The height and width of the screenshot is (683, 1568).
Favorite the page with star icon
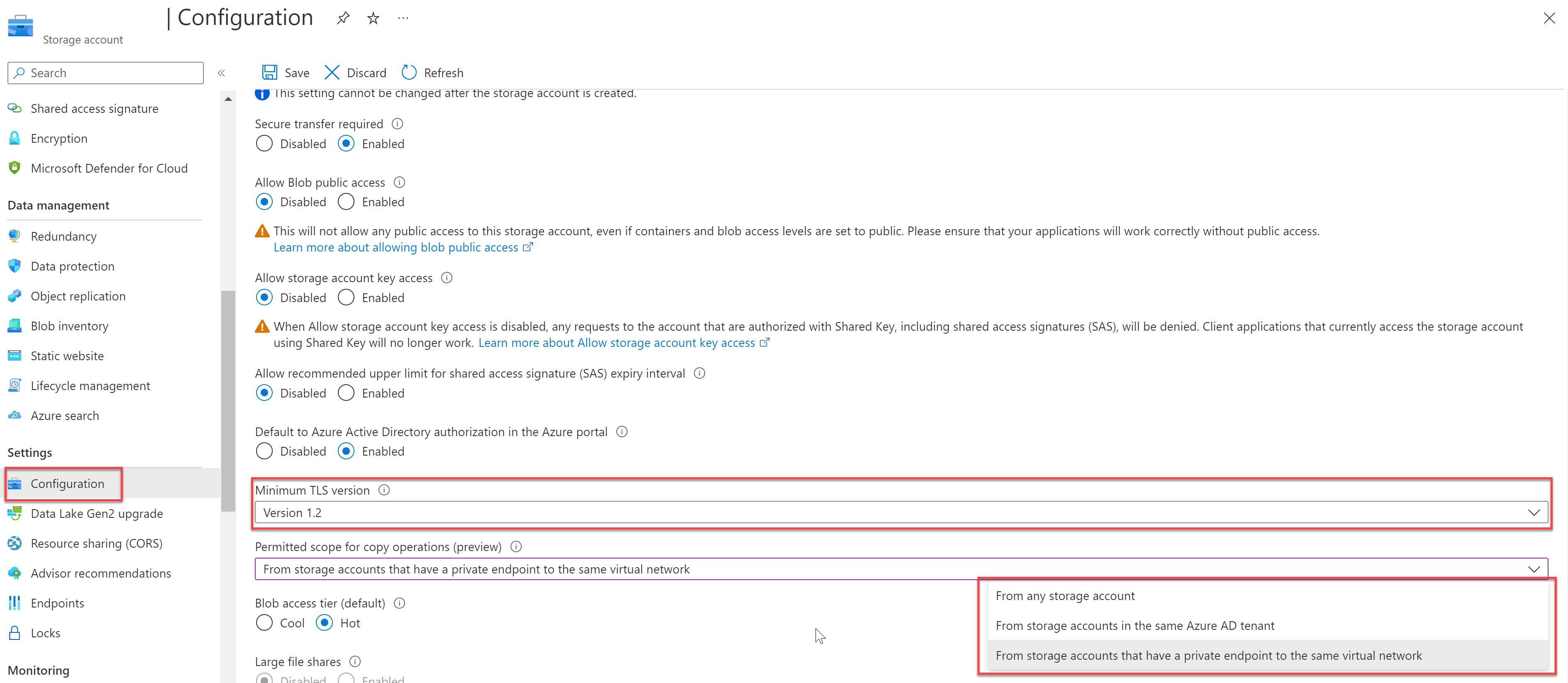373,18
